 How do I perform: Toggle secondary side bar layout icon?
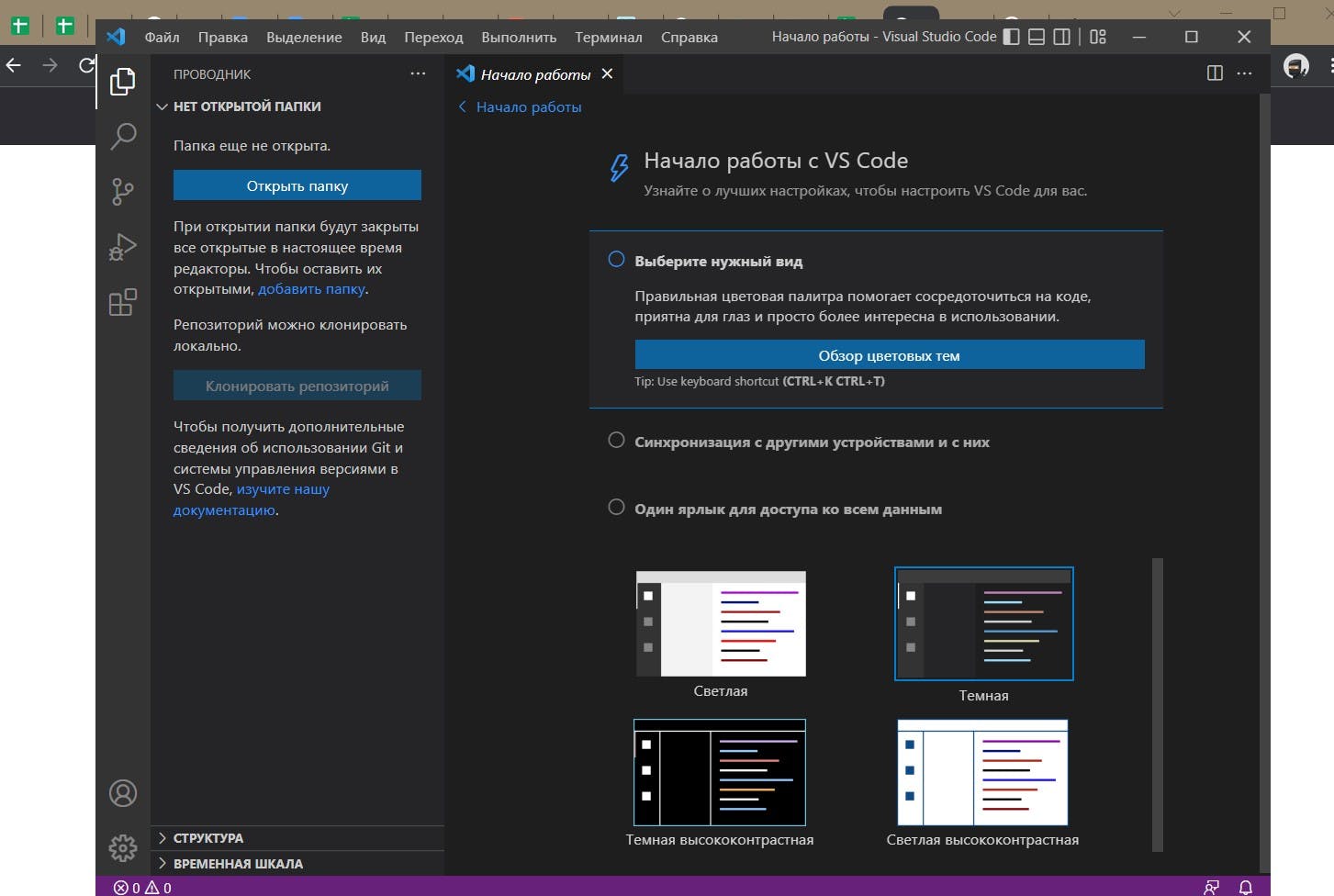1062,37
